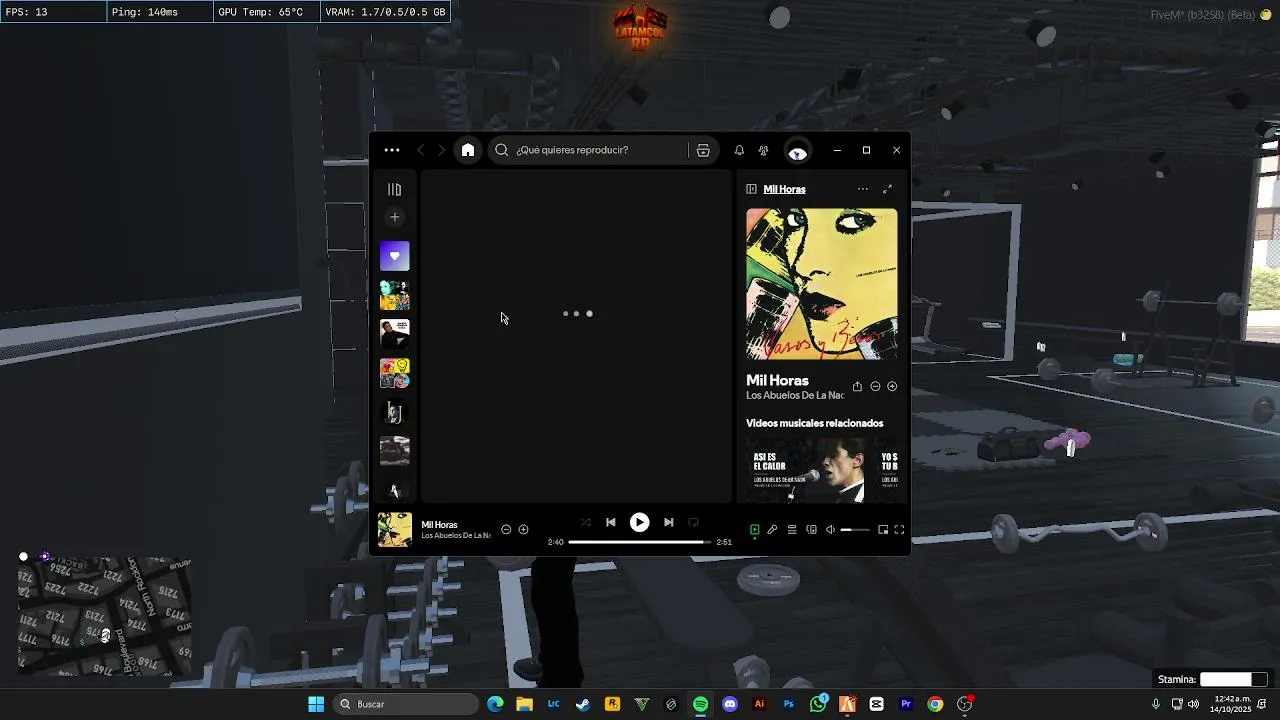Toggle shuffle mode
1280x720 pixels.
pos(586,522)
